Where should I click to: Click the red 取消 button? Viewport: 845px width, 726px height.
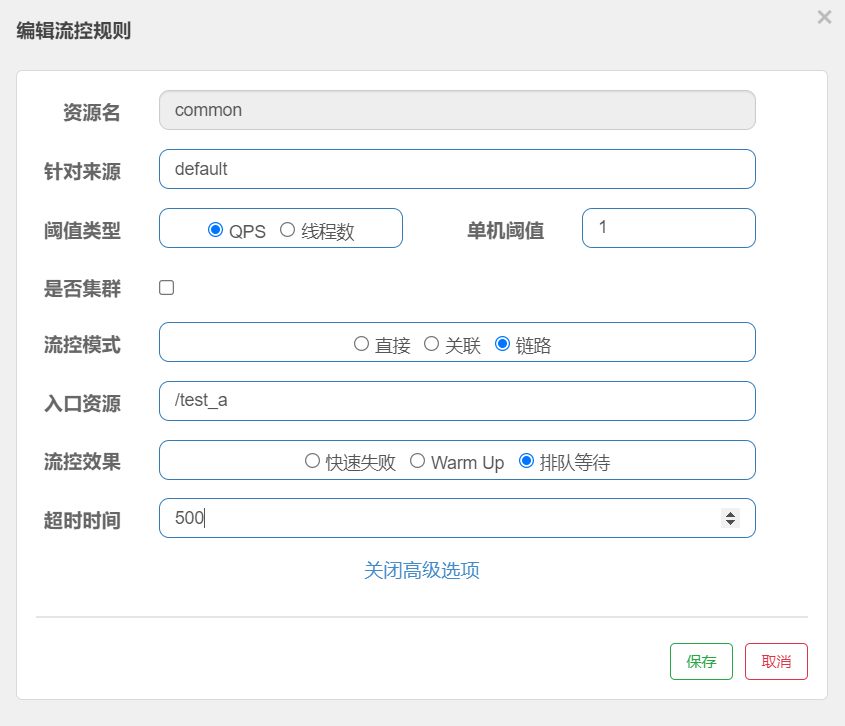pyautogui.click(x=776, y=661)
